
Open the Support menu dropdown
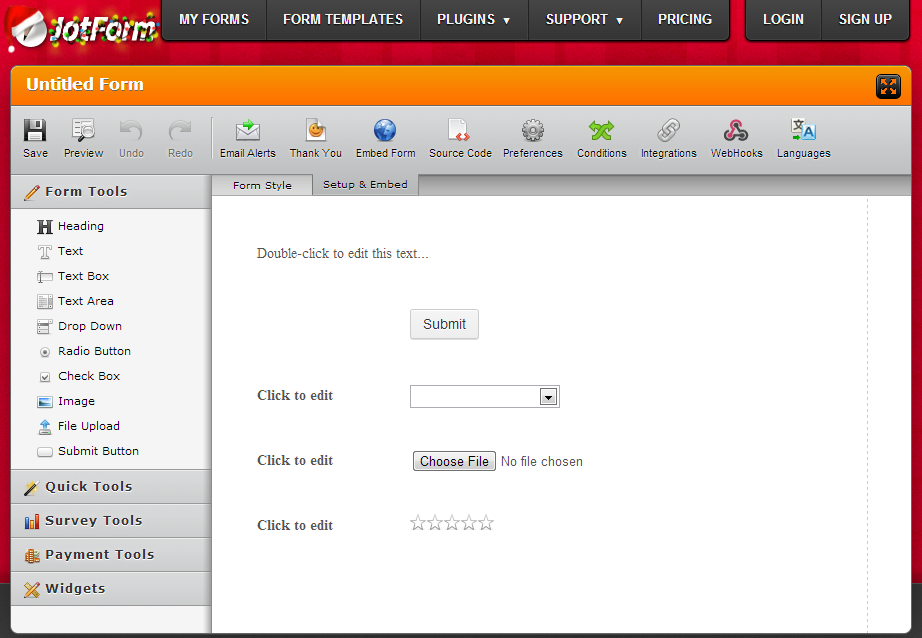click(x=584, y=19)
